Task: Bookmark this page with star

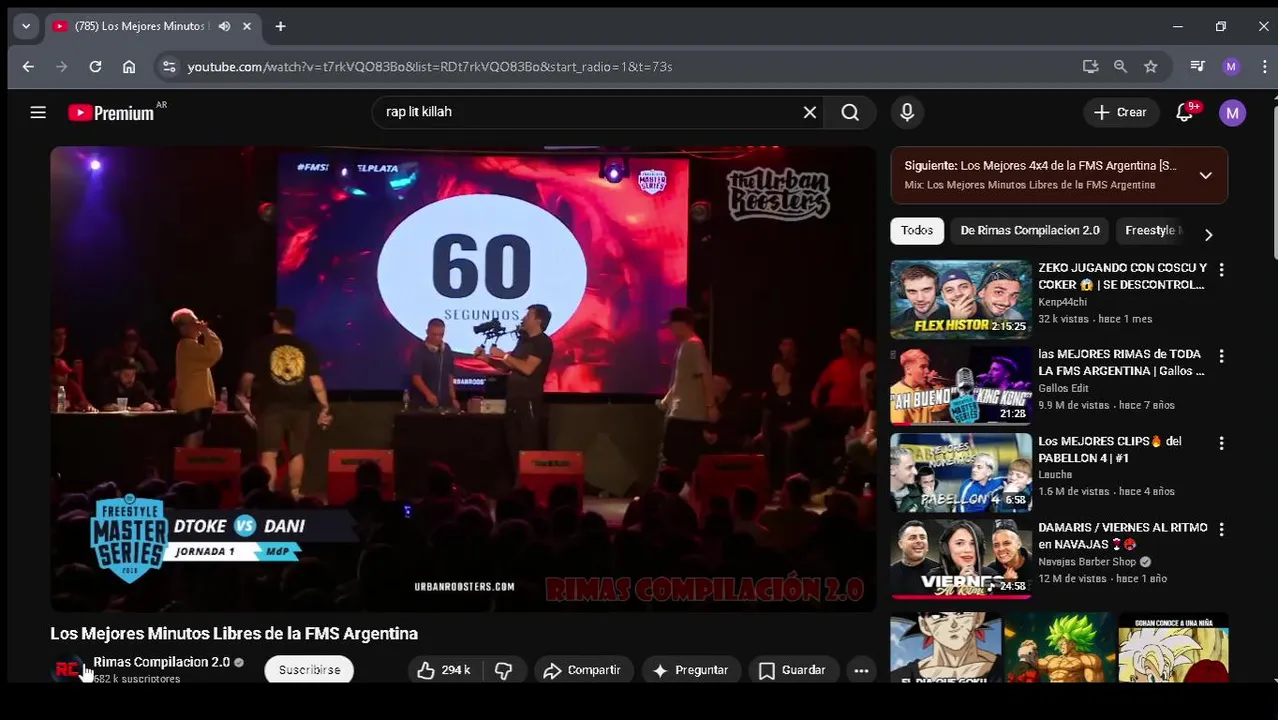Action: [x=1151, y=66]
